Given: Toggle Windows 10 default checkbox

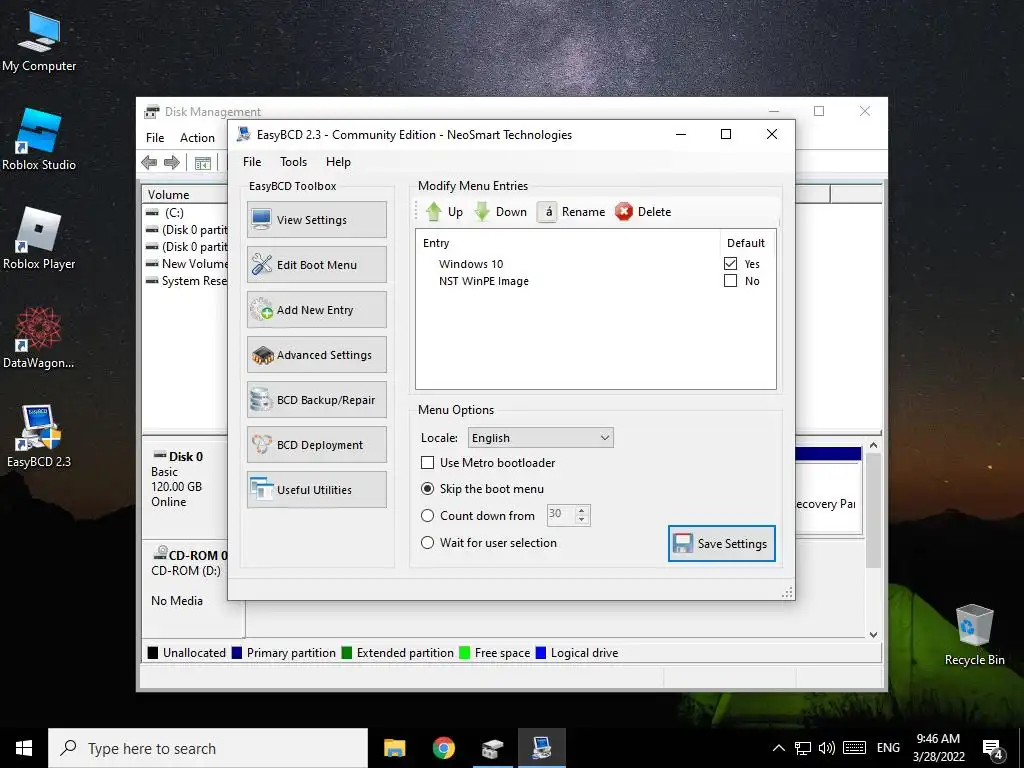Looking at the screenshot, I should coord(730,263).
